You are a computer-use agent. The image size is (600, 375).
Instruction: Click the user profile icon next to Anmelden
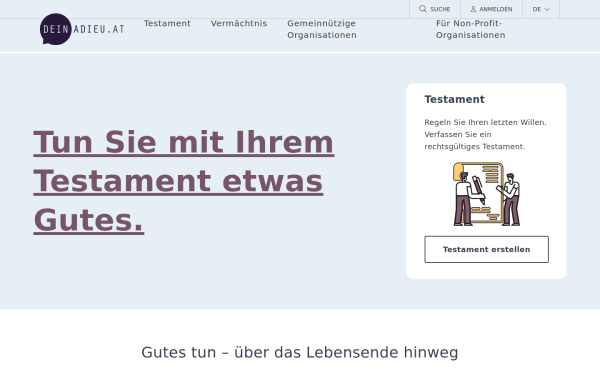[x=473, y=9]
